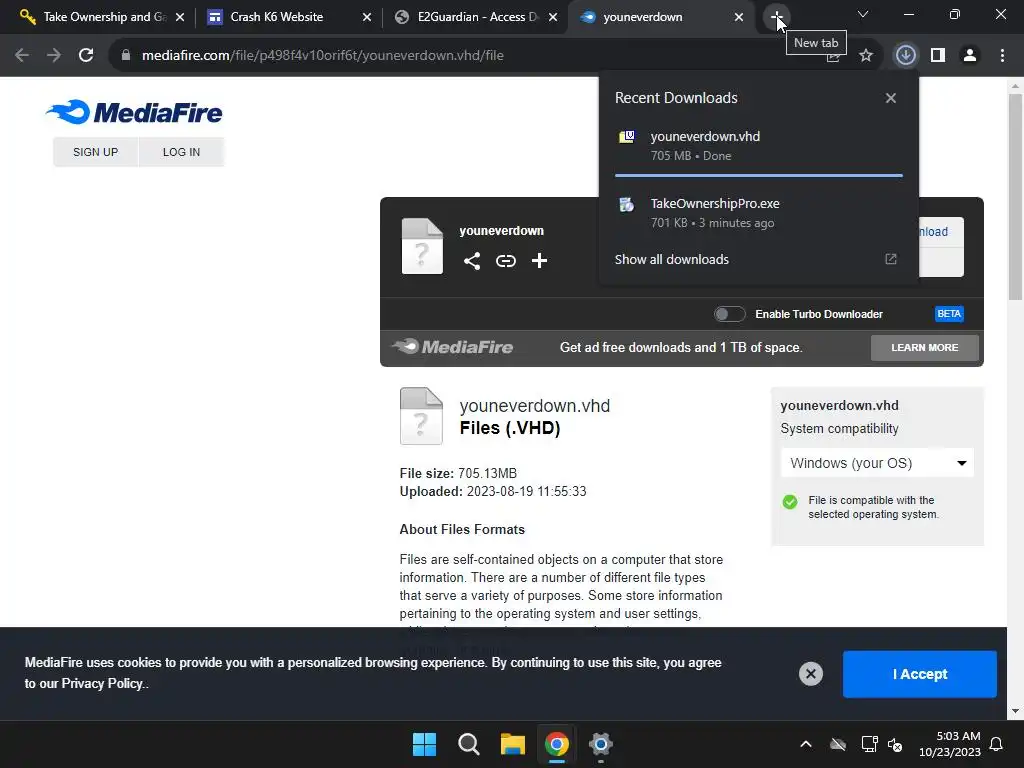Open the System compatibility OS dropdown
This screenshot has width=1024, height=768.
(x=877, y=463)
